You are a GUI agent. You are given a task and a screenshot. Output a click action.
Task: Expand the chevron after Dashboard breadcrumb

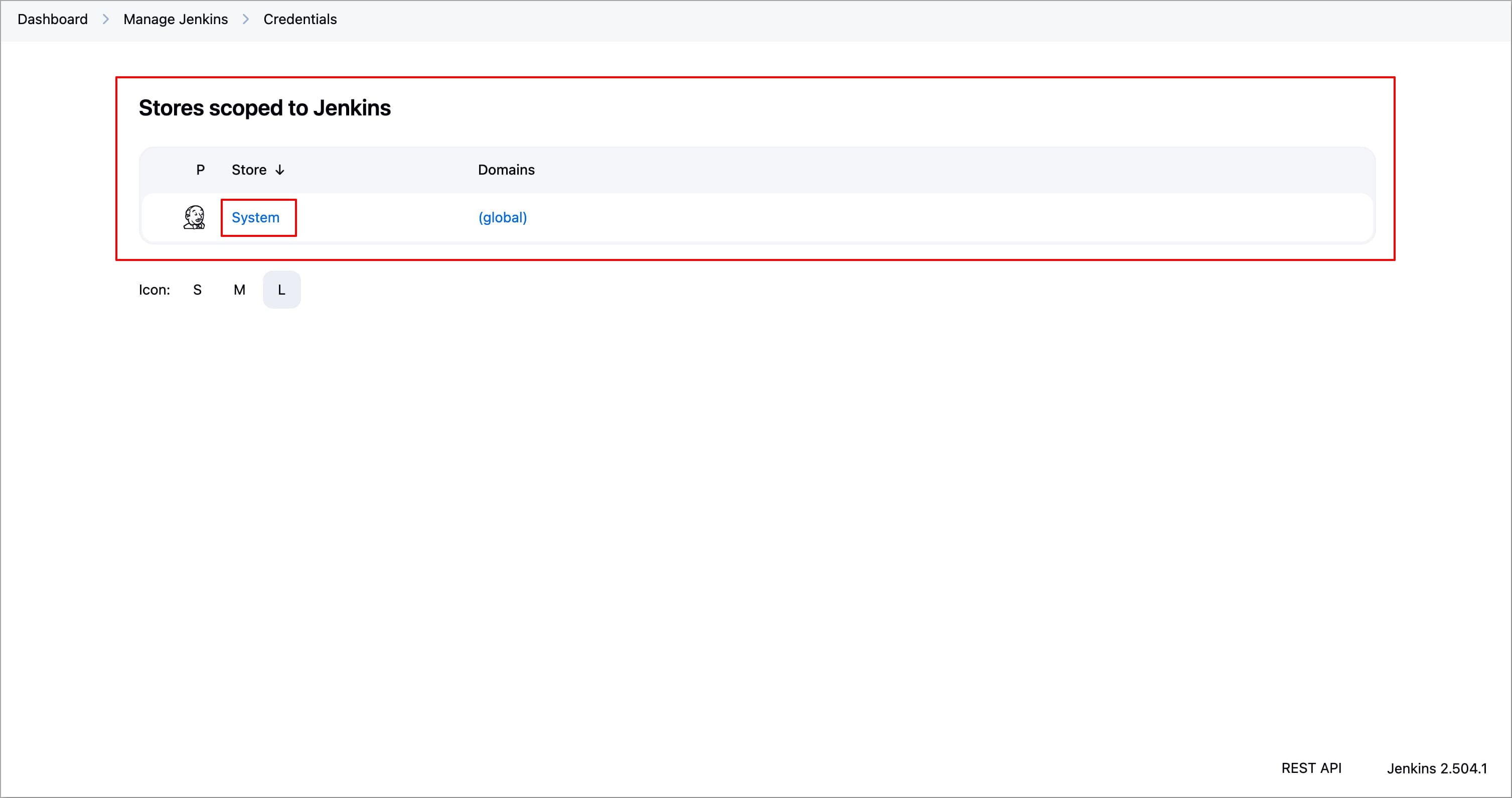pyautogui.click(x=106, y=20)
